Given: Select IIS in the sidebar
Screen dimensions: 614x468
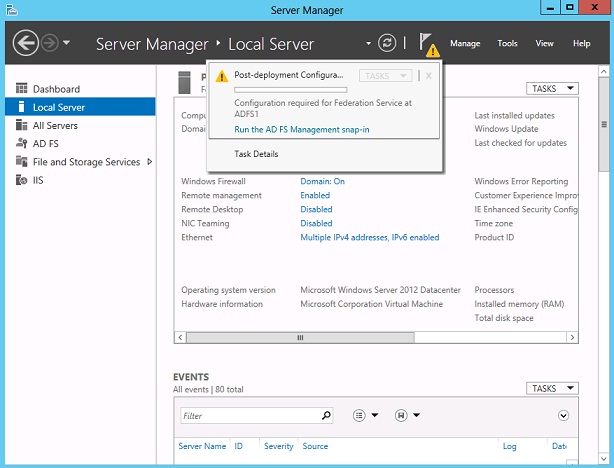Looking at the screenshot, I should coord(80,180).
